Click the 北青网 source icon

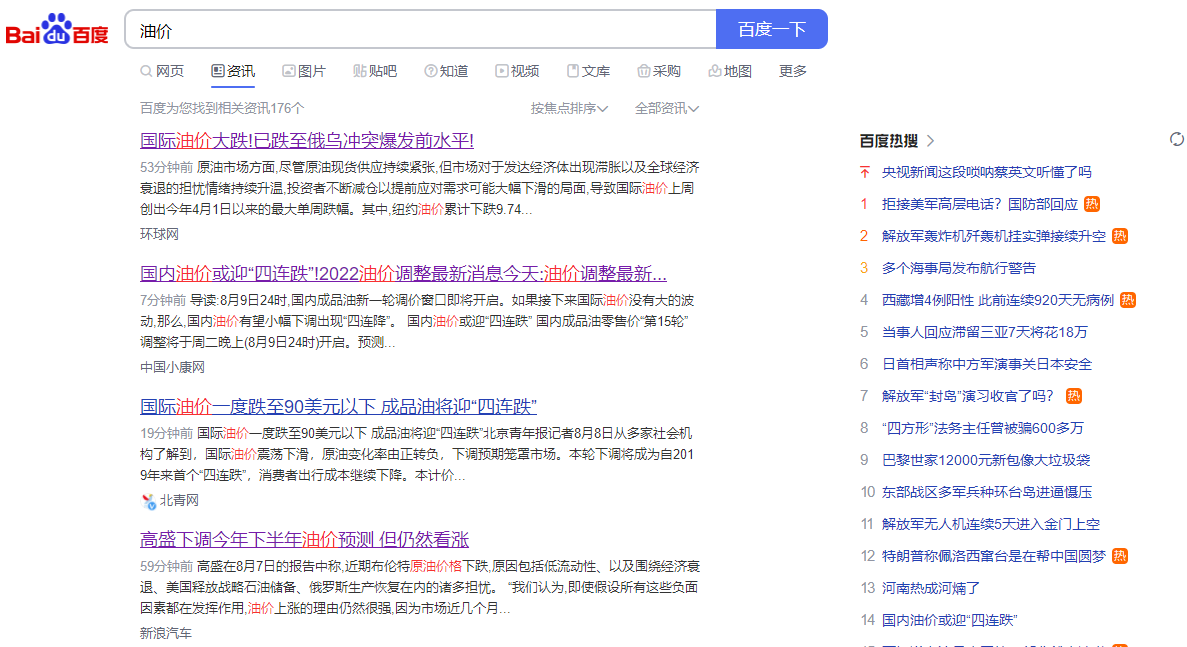(x=148, y=501)
